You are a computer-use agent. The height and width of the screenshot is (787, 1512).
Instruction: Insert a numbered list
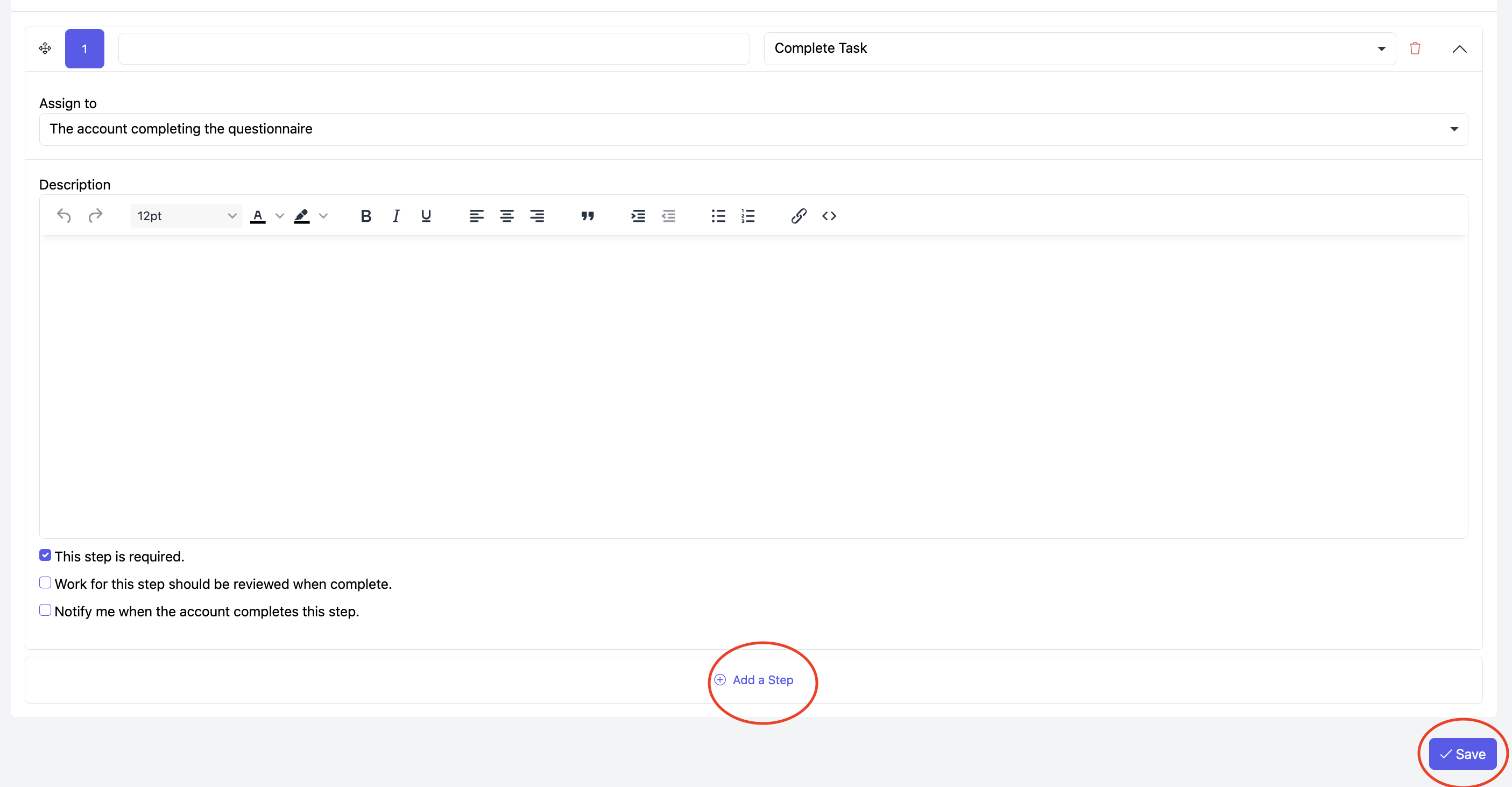tap(748, 216)
